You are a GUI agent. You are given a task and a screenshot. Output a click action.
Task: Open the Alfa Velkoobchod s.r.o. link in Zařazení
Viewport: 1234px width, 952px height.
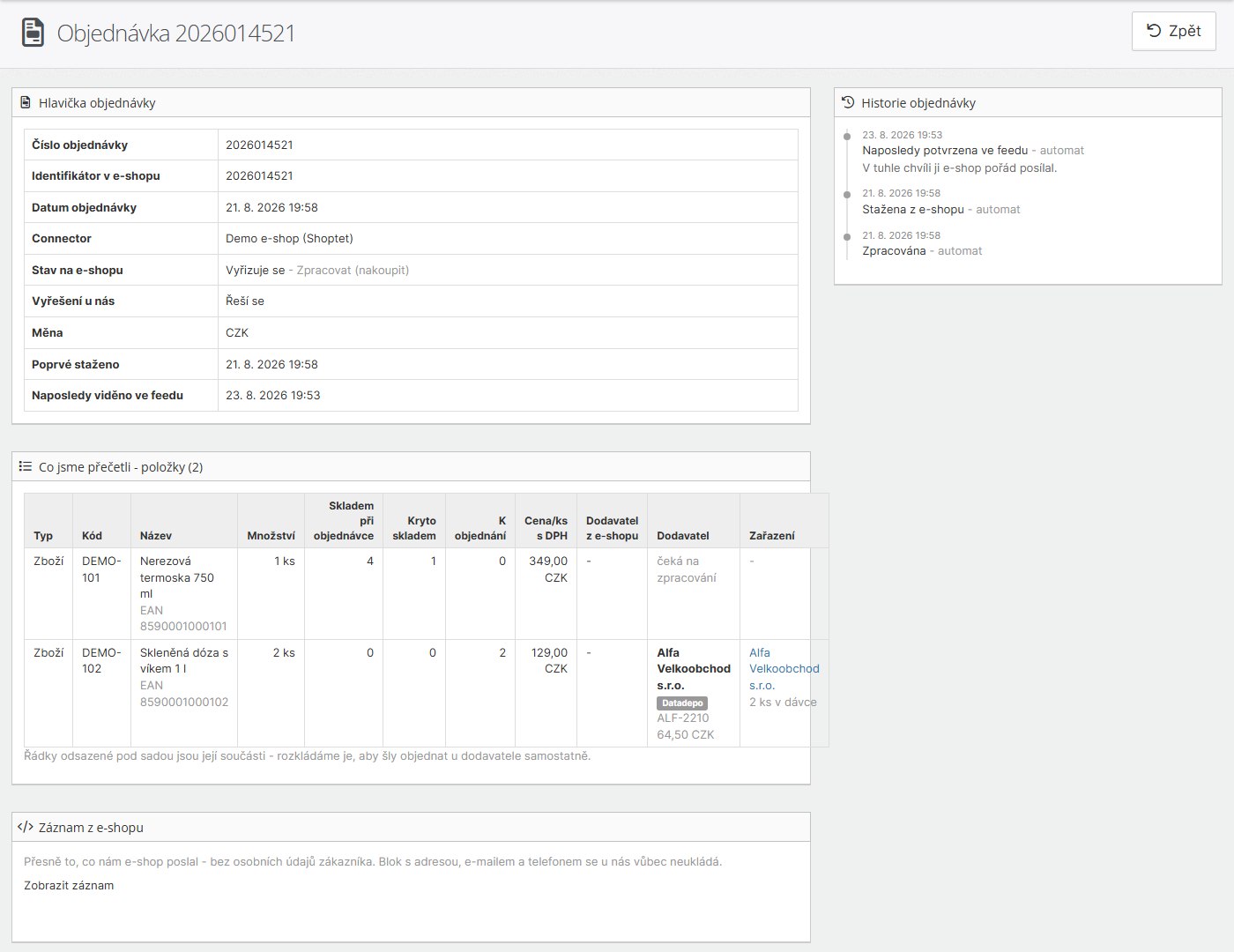(784, 669)
